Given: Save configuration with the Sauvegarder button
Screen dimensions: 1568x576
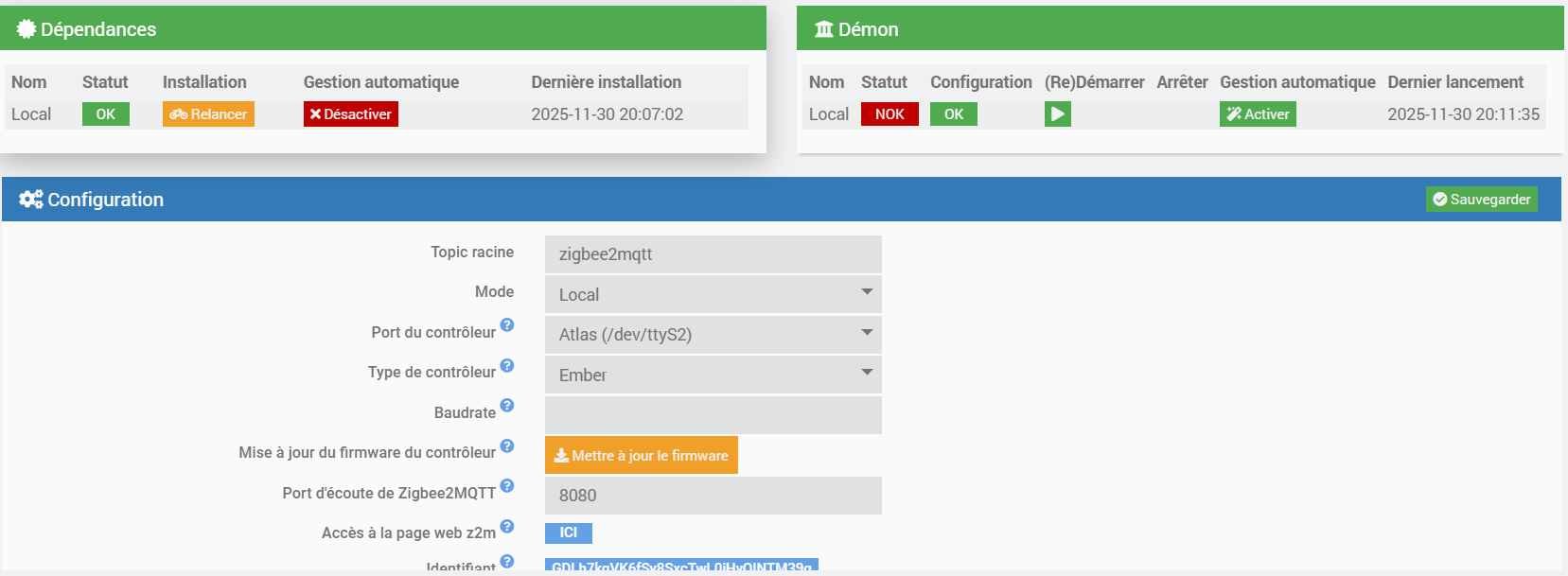Looking at the screenshot, I should coord(1482,200).
